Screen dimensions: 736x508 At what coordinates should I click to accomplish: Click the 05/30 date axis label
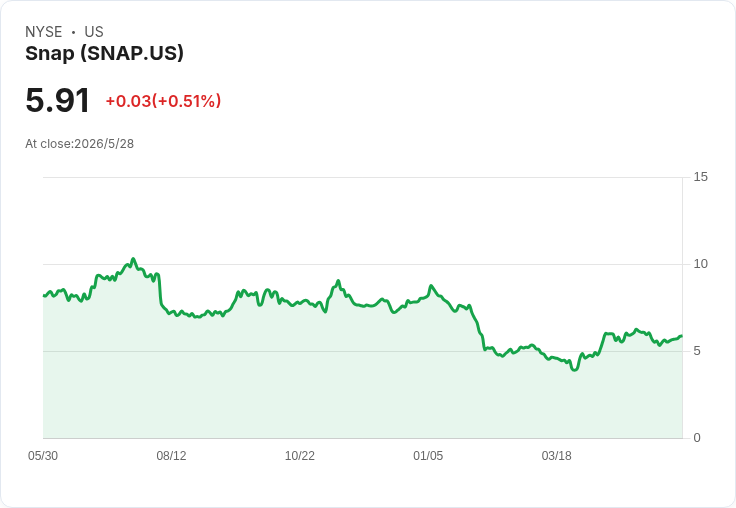pyautogui.click(x=43, y=456)
